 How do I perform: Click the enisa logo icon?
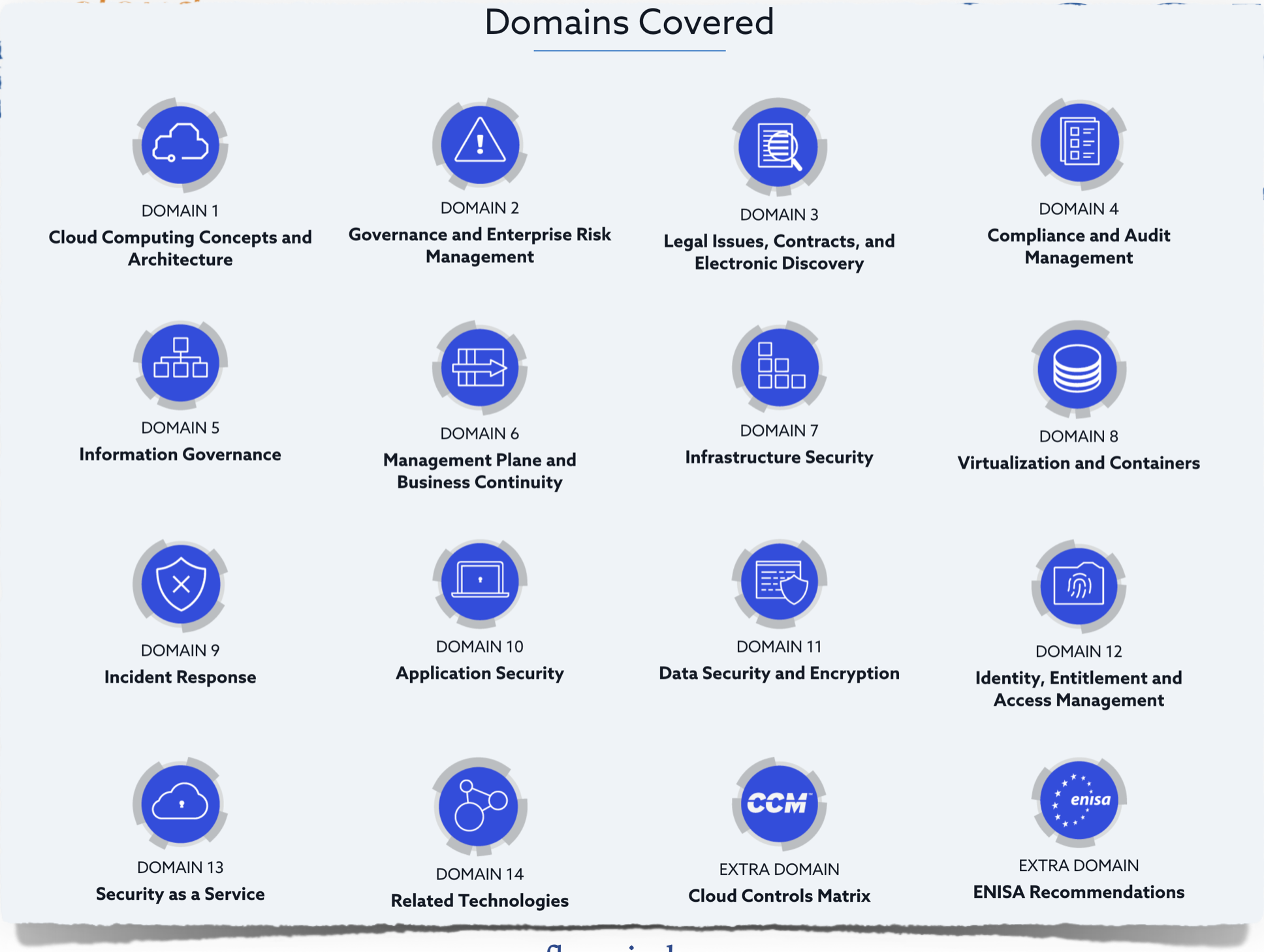1079,801
